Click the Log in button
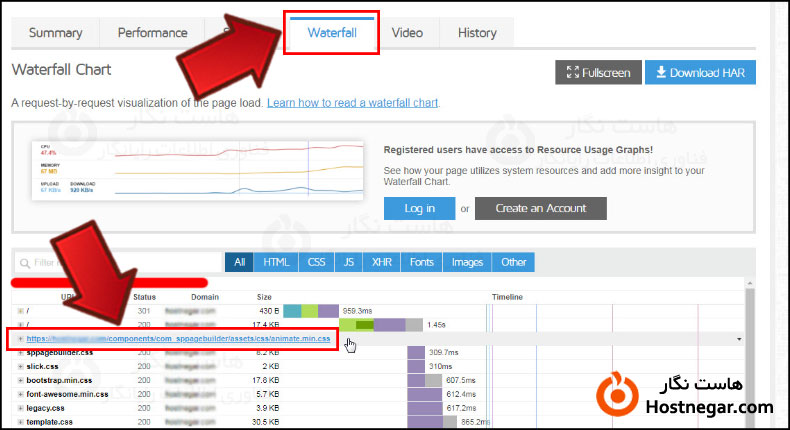This screenshot has width=790, height=430. pos(419,208)
